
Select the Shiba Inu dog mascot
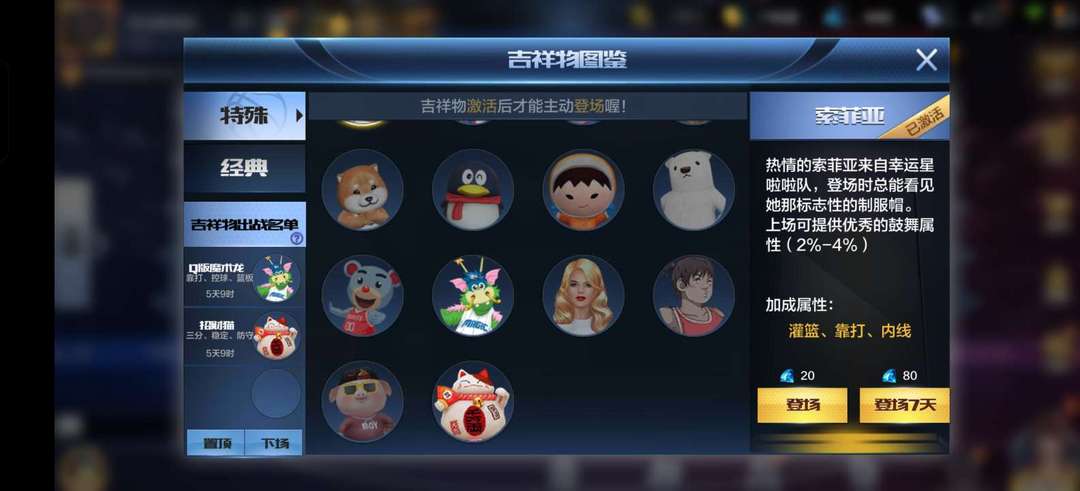point(362,189)
